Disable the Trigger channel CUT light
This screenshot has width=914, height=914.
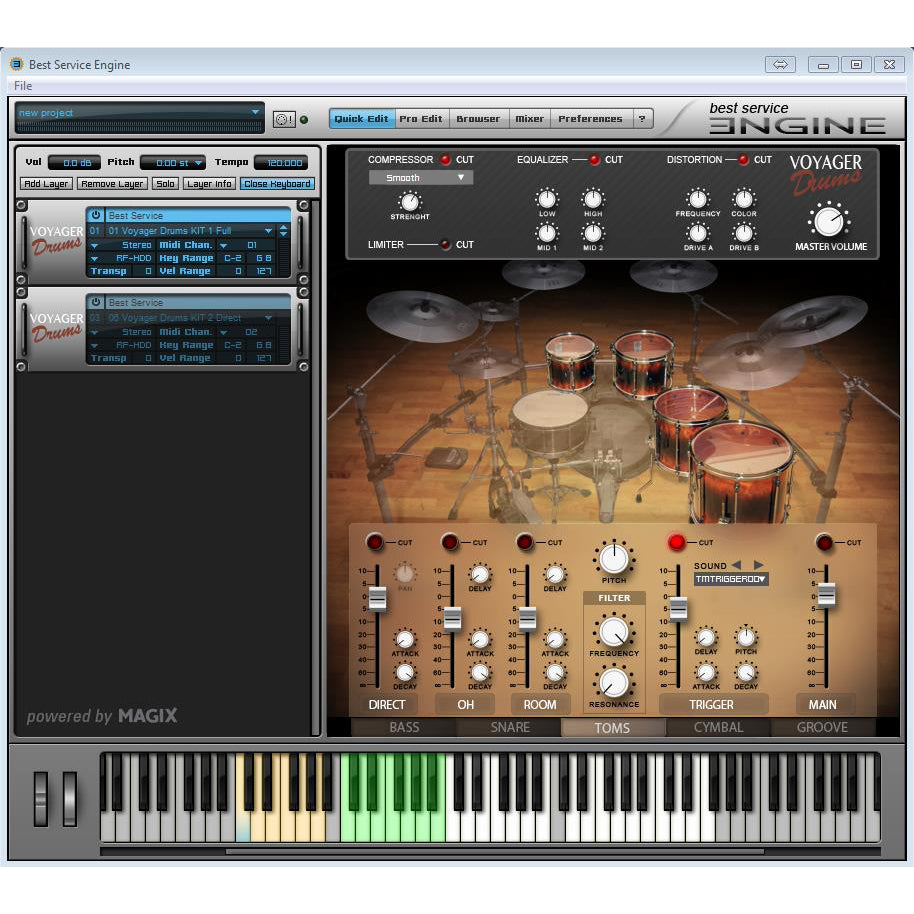677,542
